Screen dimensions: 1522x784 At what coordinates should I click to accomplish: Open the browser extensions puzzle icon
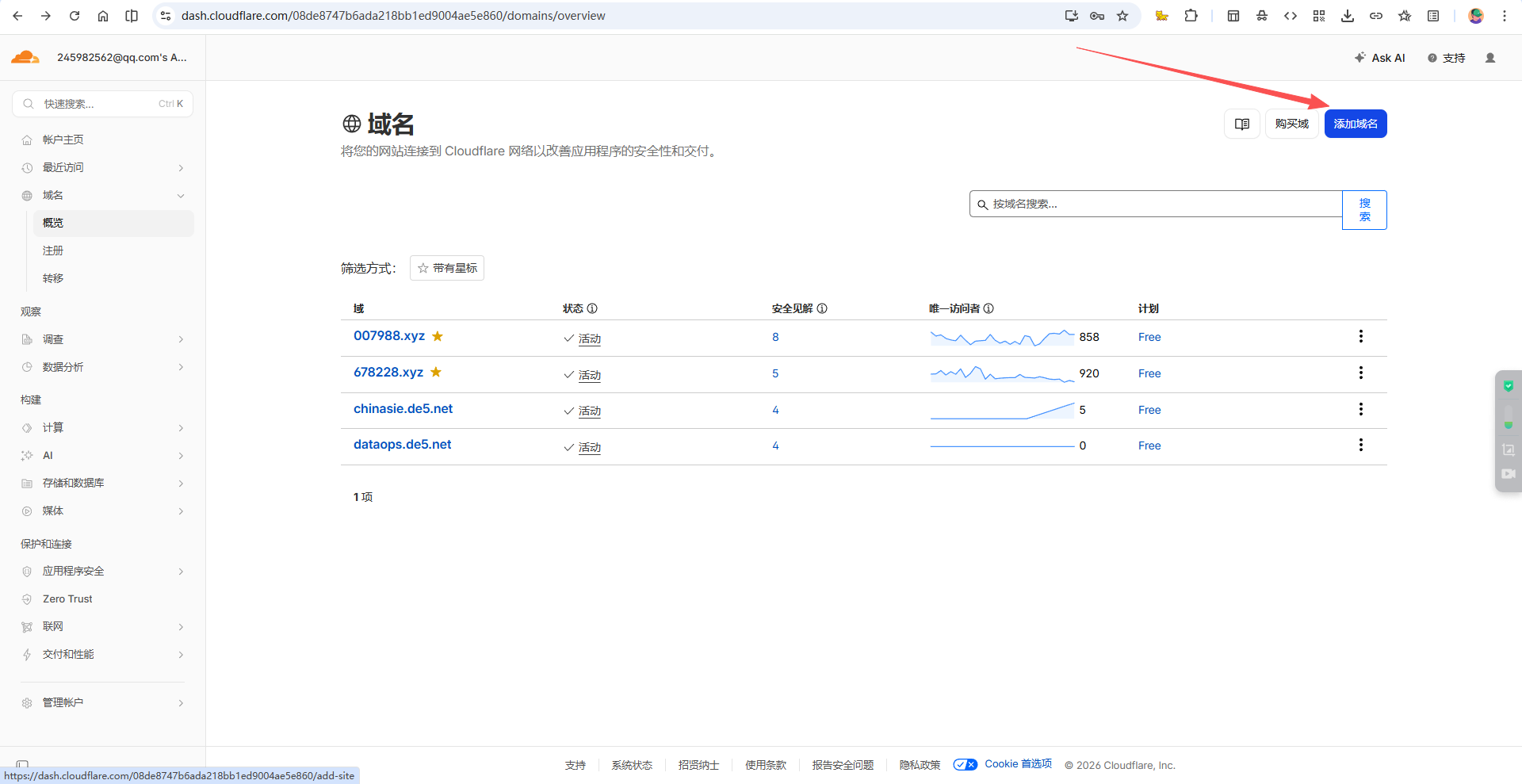point(1191,16)
